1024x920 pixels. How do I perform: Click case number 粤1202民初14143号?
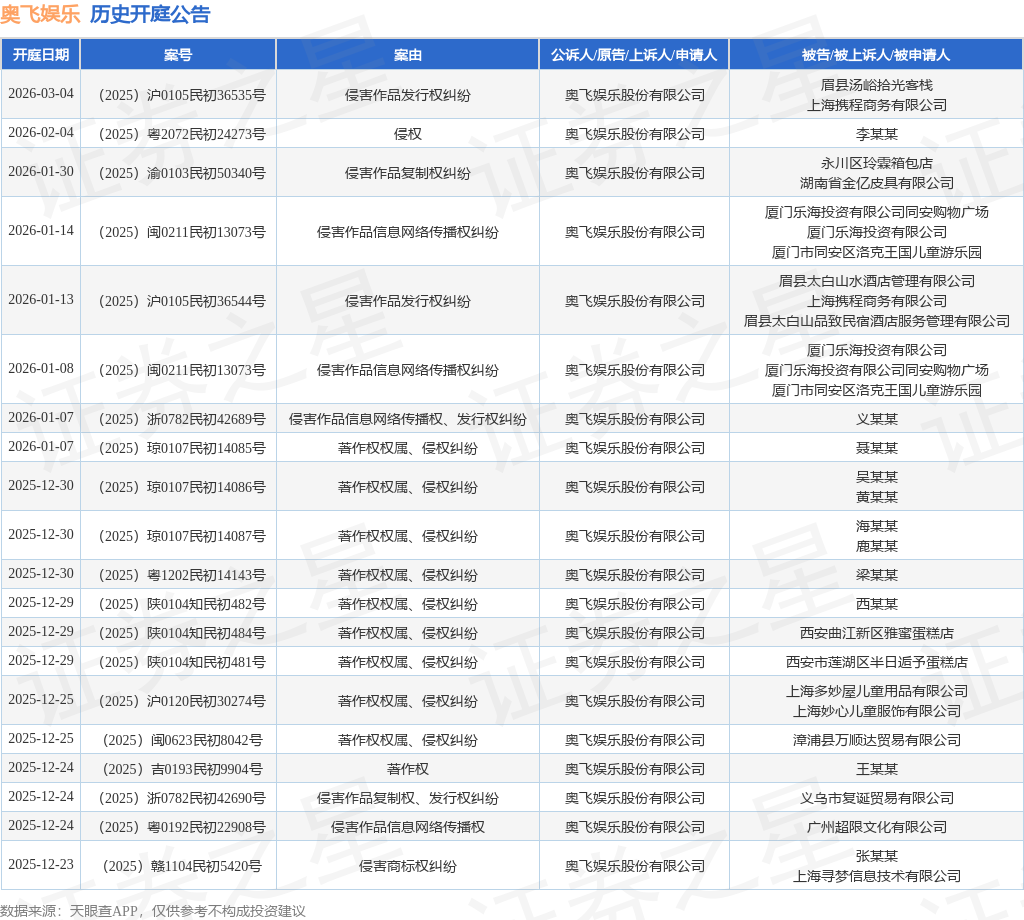(x=182, y=576)
